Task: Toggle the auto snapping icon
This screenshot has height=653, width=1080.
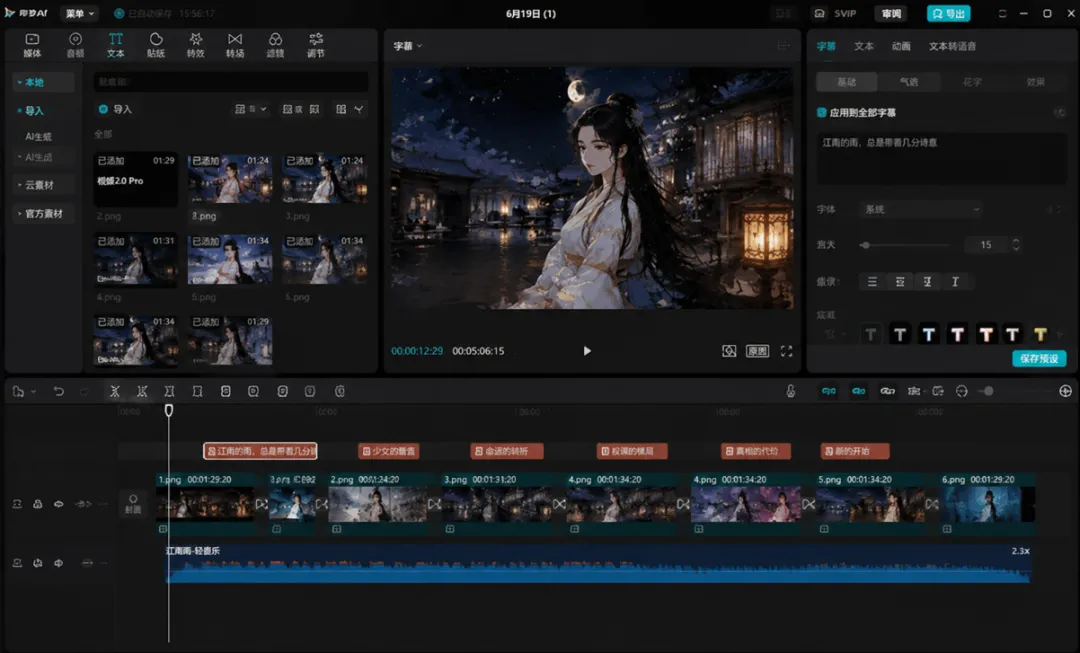Action: [x=858, y=391]
